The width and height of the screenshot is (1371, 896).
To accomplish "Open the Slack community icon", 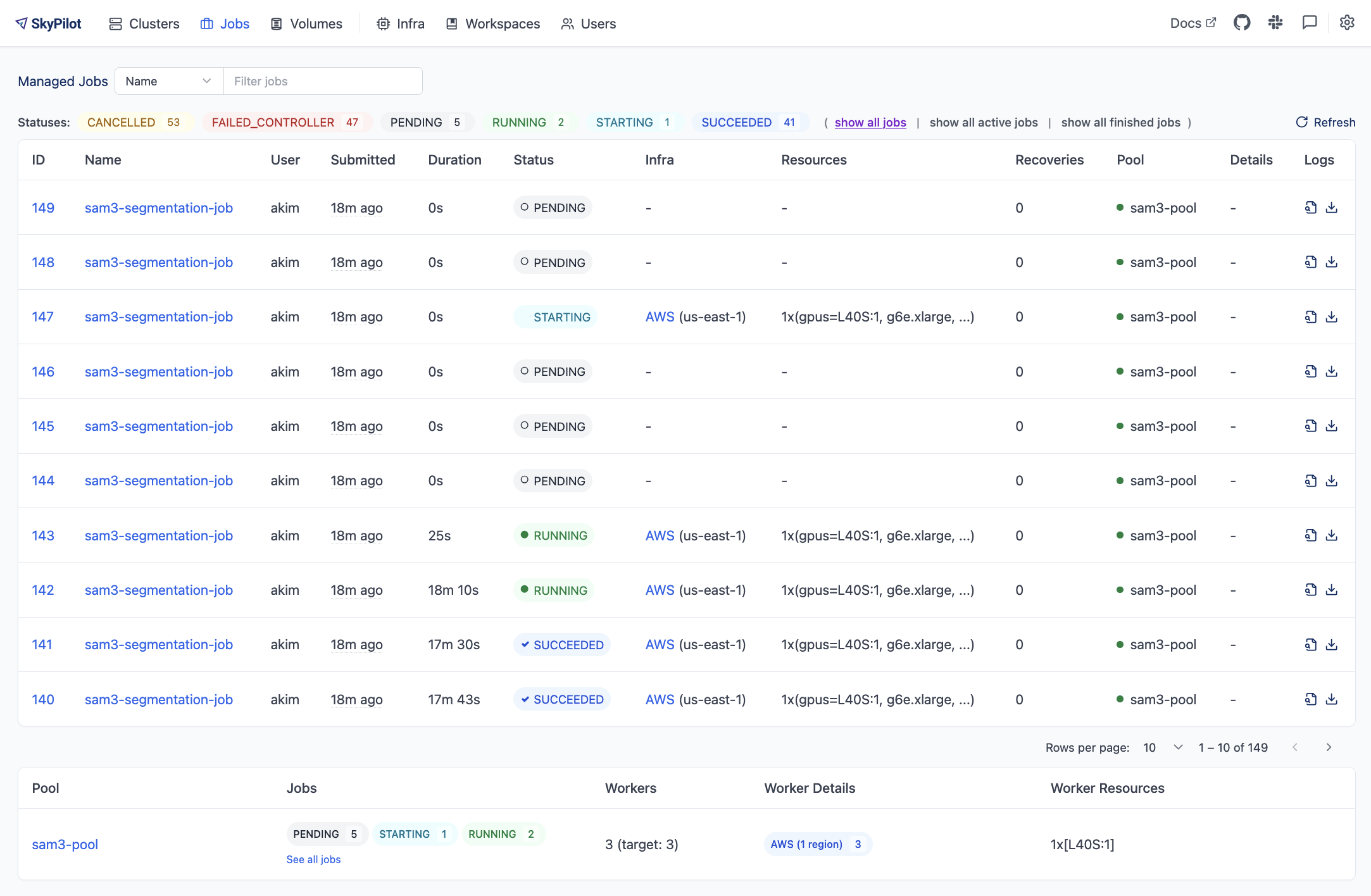I will pos(1275,23).
